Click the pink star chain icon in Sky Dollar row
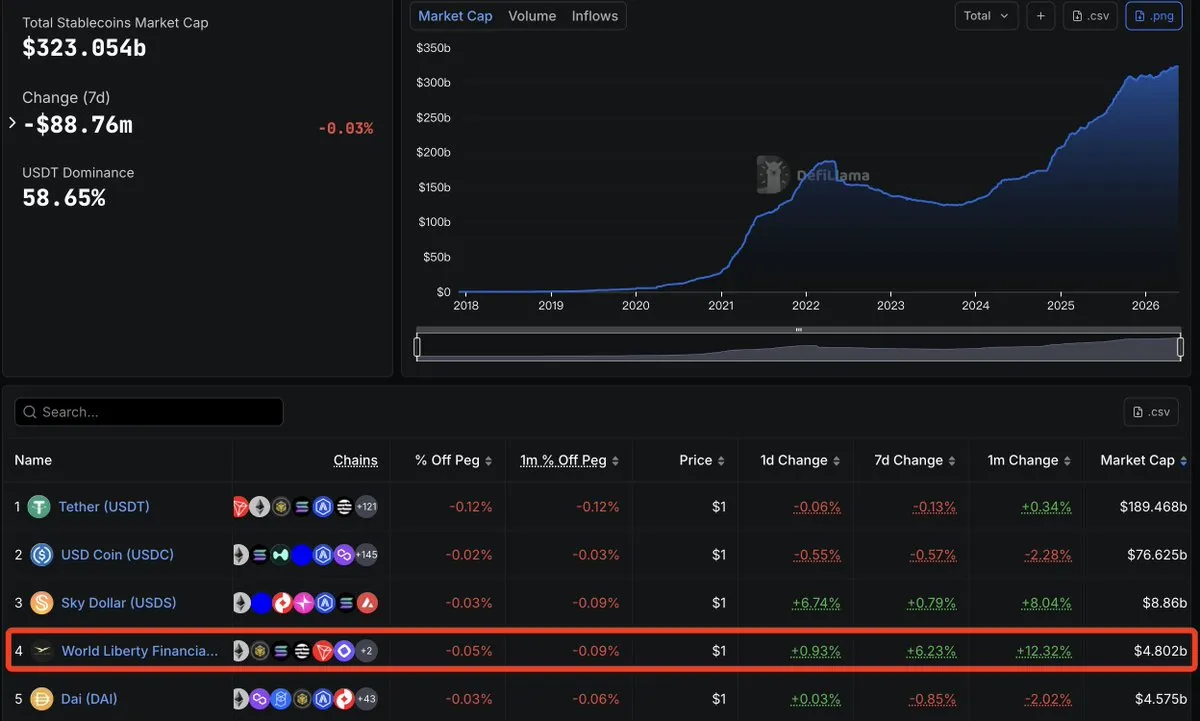The width and height of the screenshot is (1200, 721). point(302,603)
